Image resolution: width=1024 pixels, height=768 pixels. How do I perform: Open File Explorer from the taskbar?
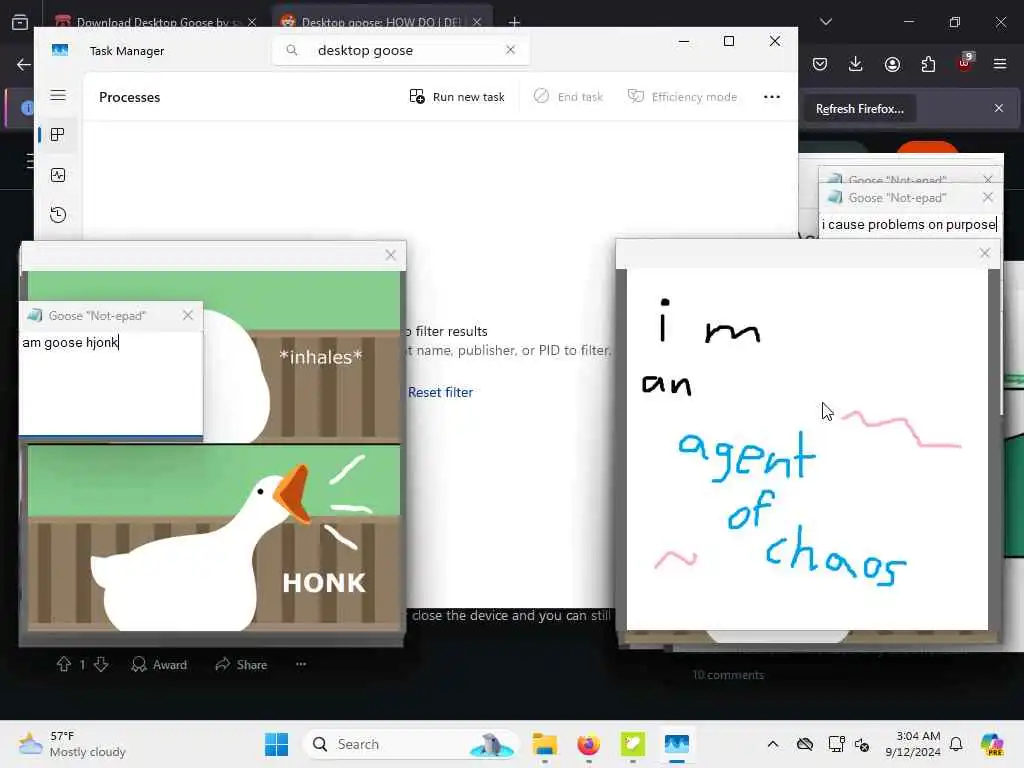[x=544, y=744]
